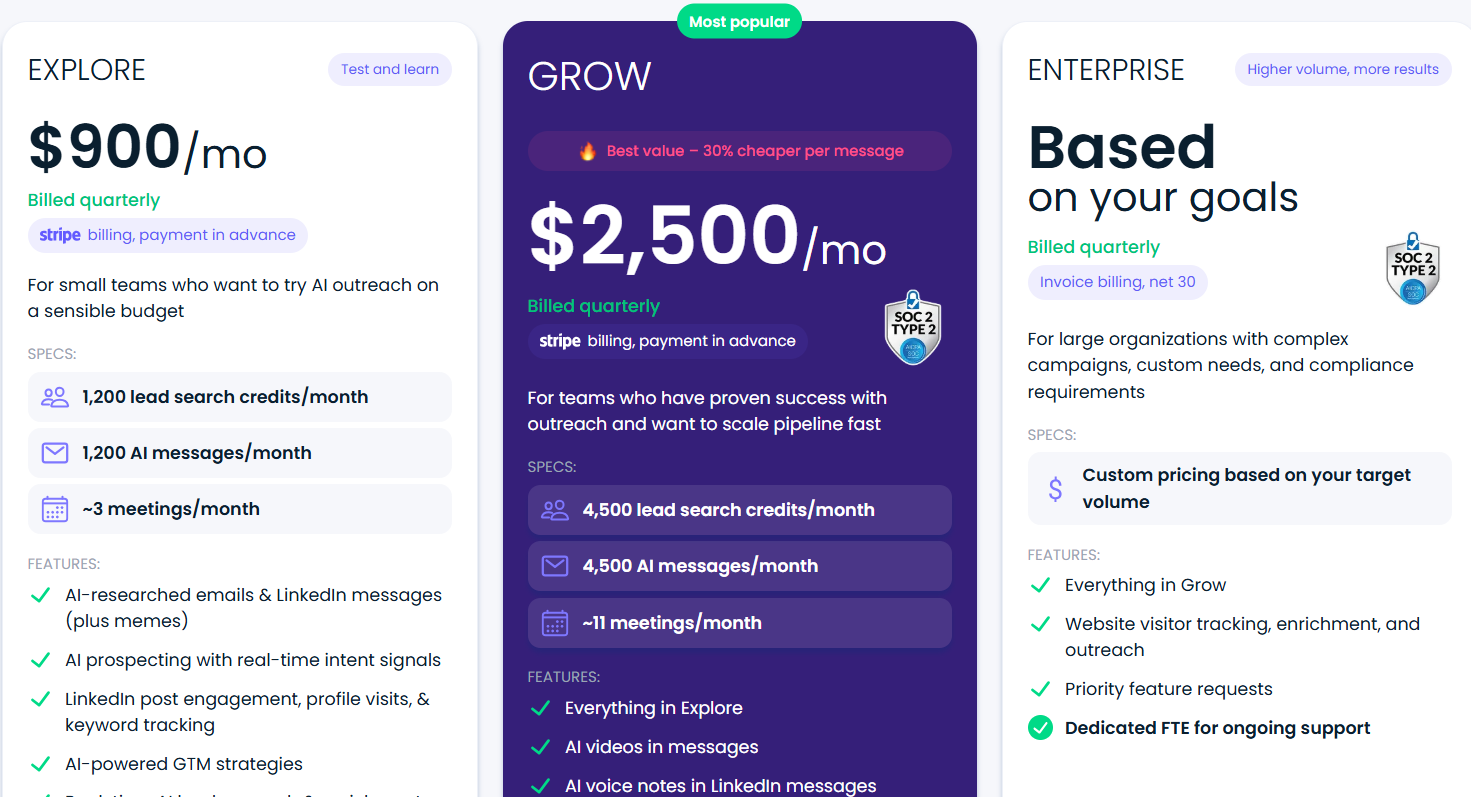The height and width of the screenshot is (797, 1471).
Task: Click the calendar icon beside ~11 meetings/month
Action: (x=554, y=622)
